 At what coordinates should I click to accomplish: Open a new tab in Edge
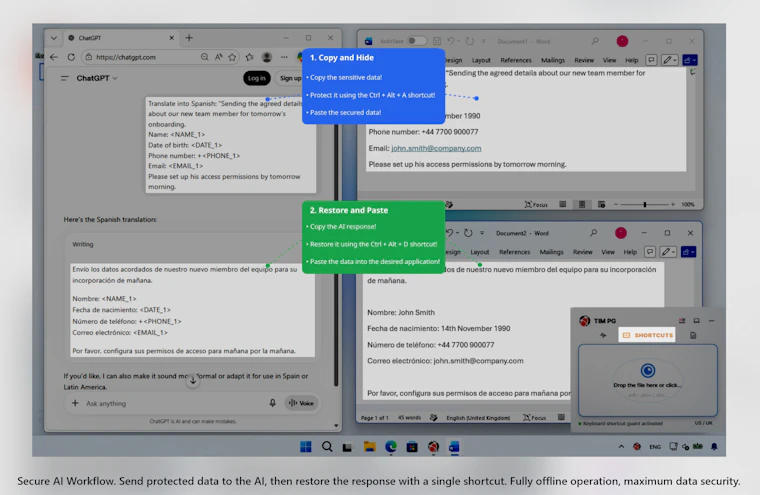(189, 38)
